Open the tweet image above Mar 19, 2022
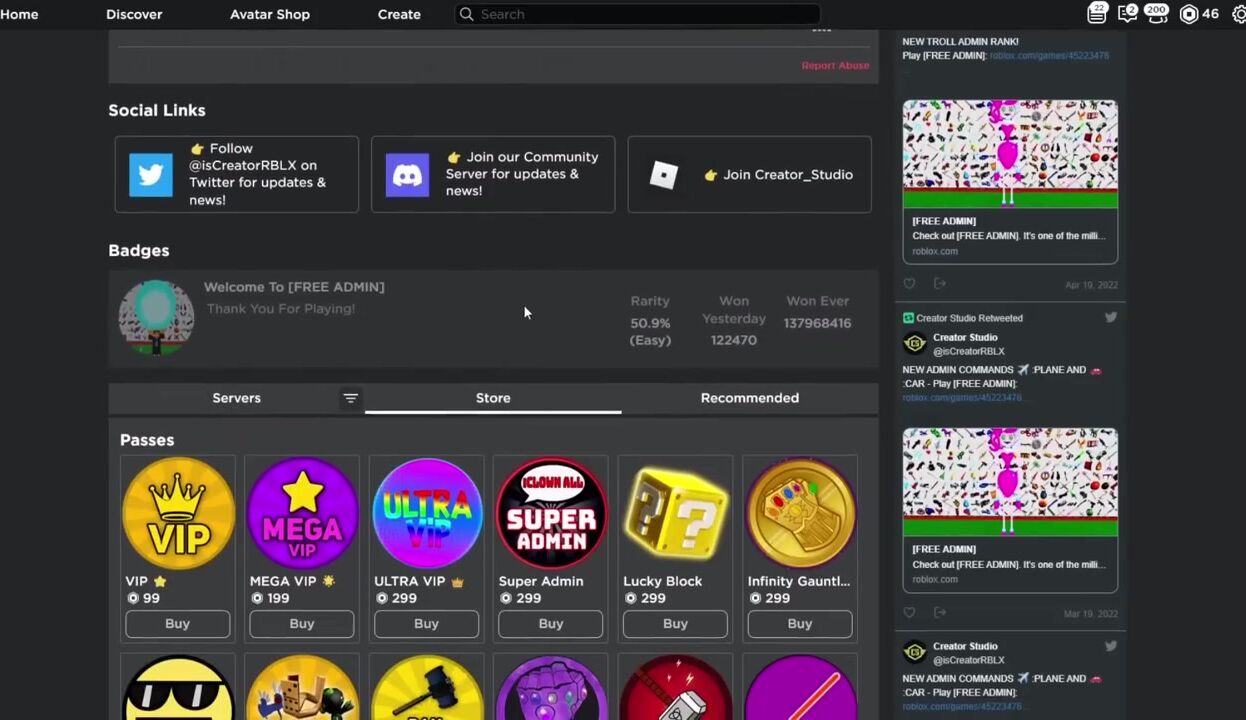The image size is (1246, 720). (x=1010, y=483)
